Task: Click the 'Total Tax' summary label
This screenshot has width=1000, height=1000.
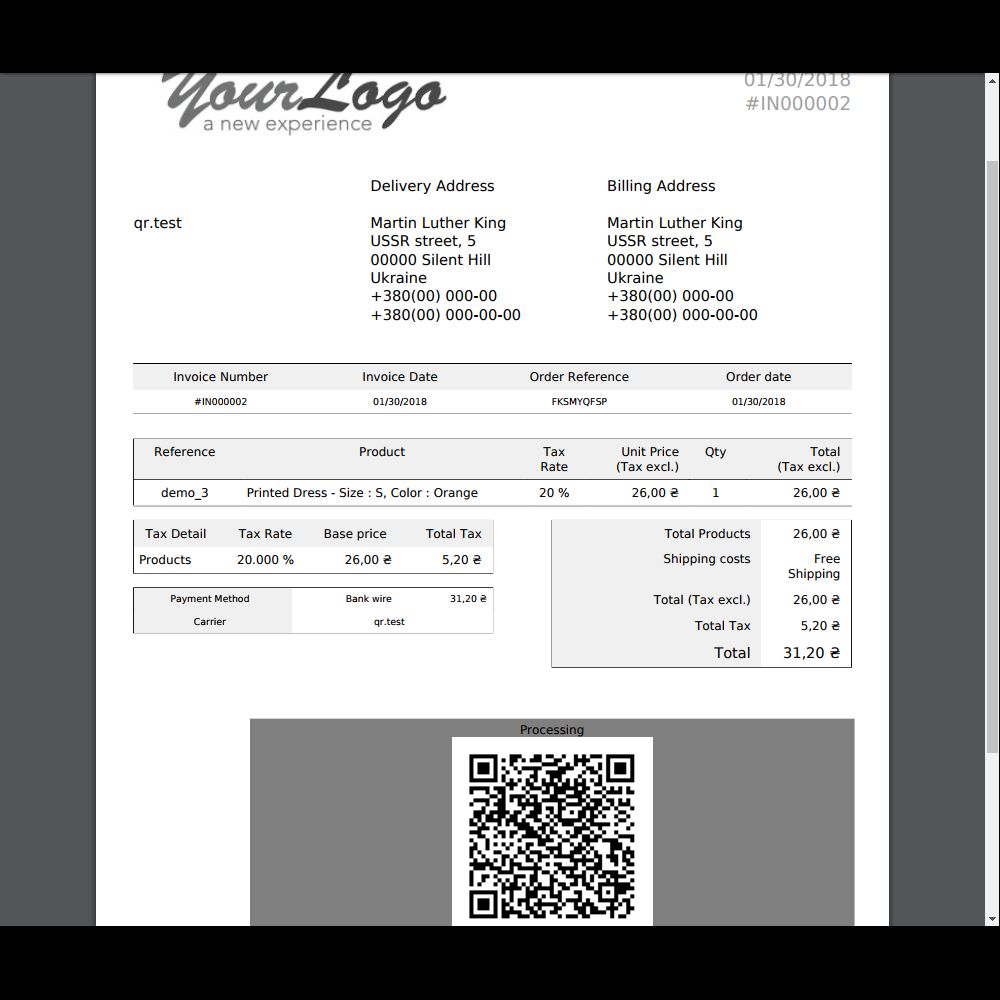Action: tap(723, 626)
